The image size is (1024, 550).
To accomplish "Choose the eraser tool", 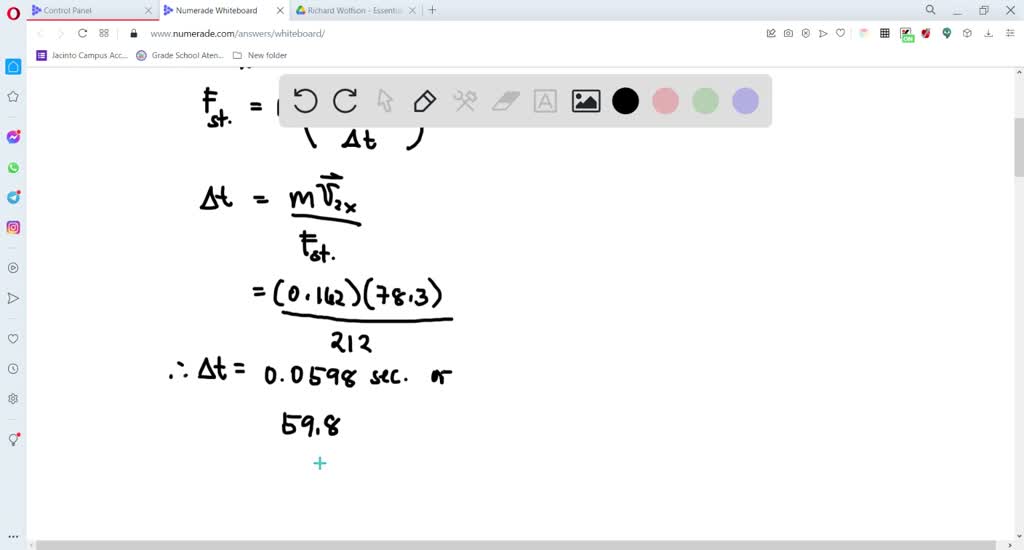I will [x=508, y=101].
